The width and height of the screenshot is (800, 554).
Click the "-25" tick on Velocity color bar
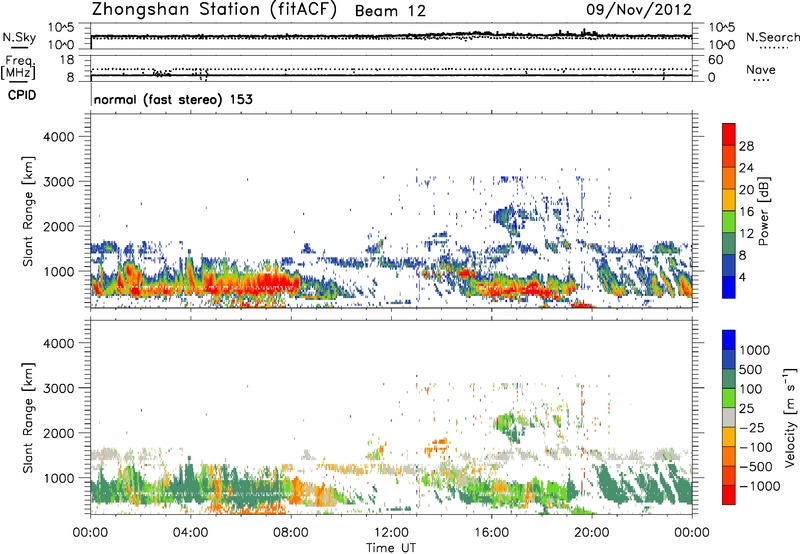click(x=752, y=427)
